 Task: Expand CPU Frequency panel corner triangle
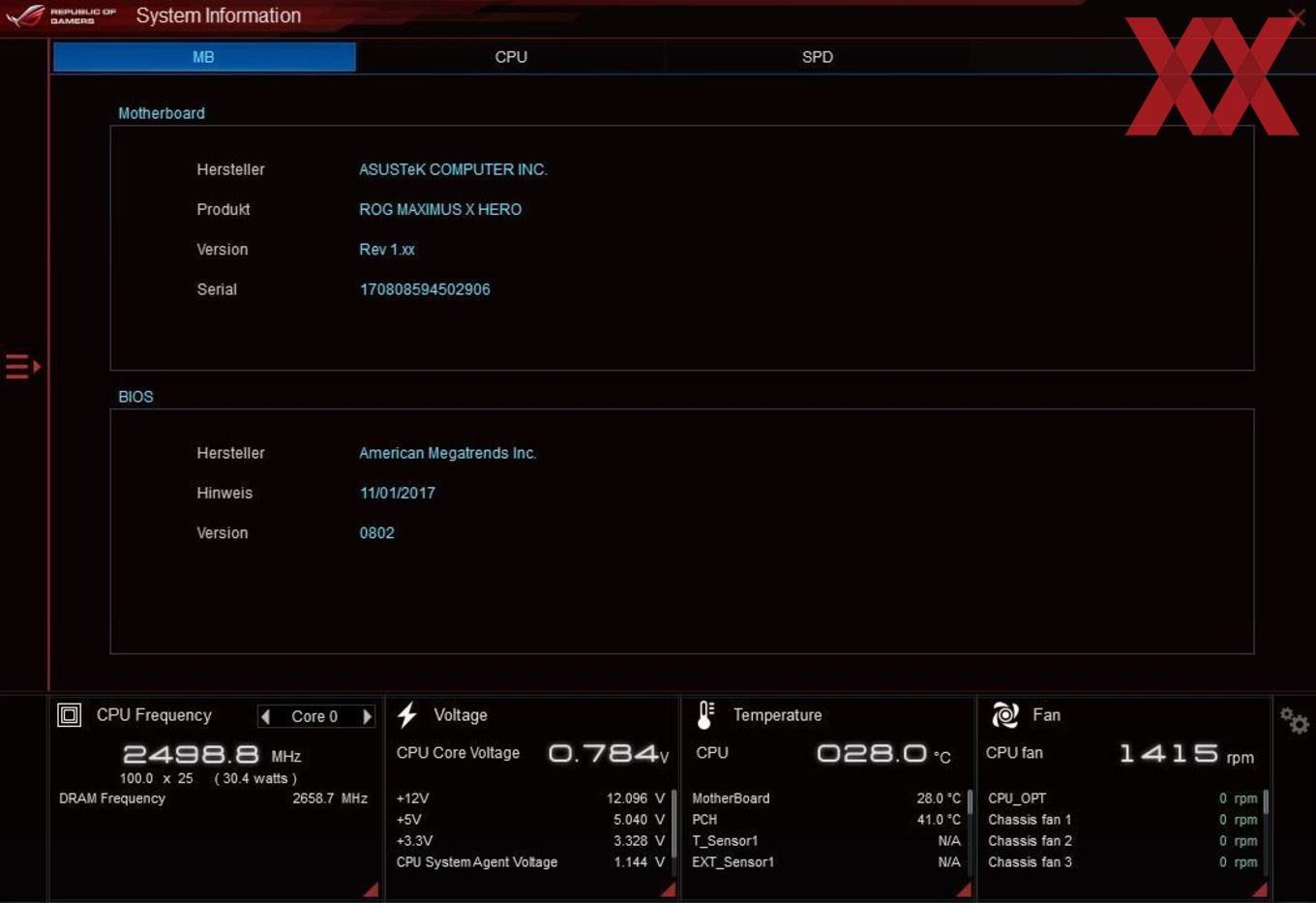click(372, 889)
